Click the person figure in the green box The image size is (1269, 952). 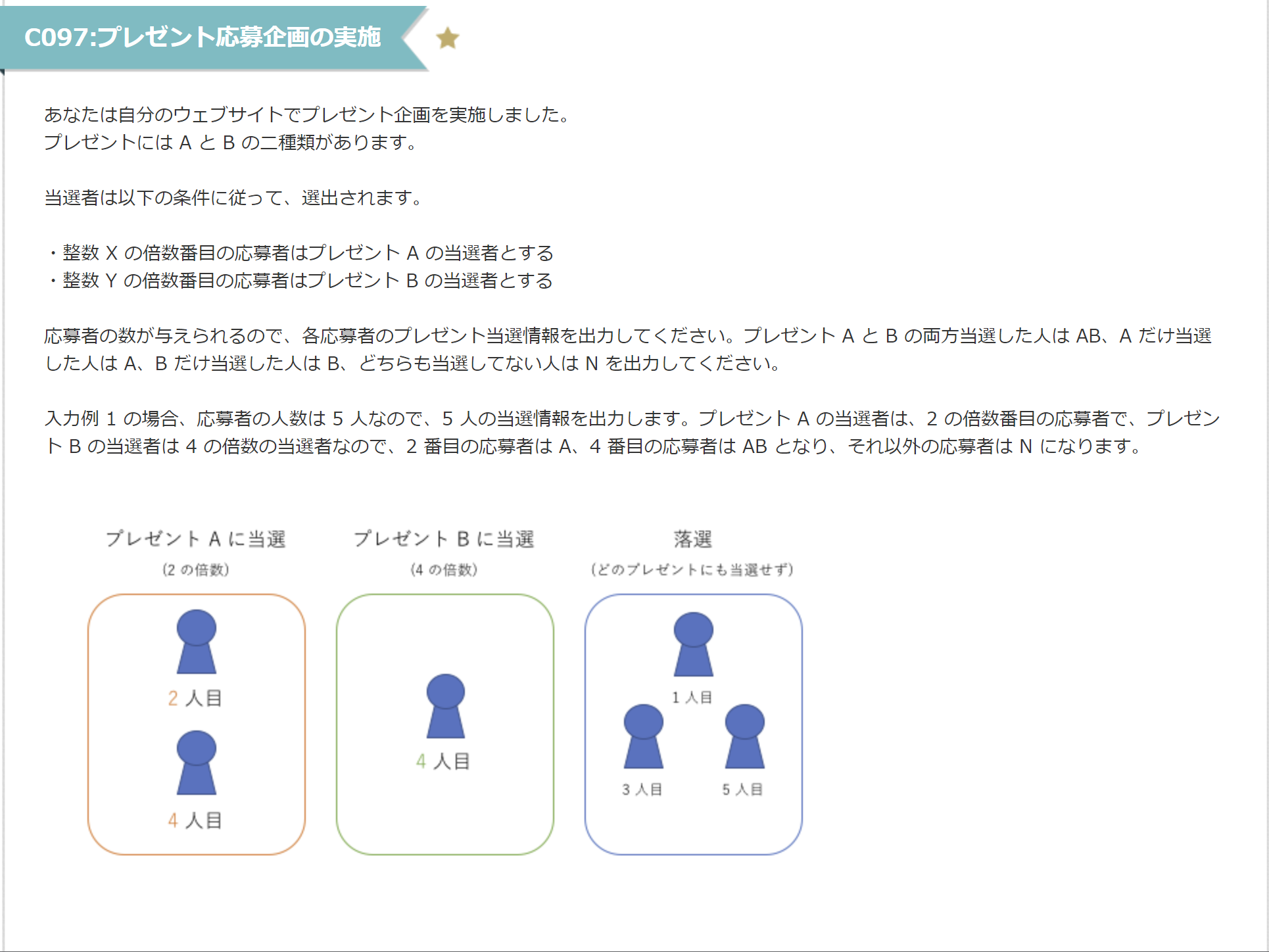pos(445,706)
